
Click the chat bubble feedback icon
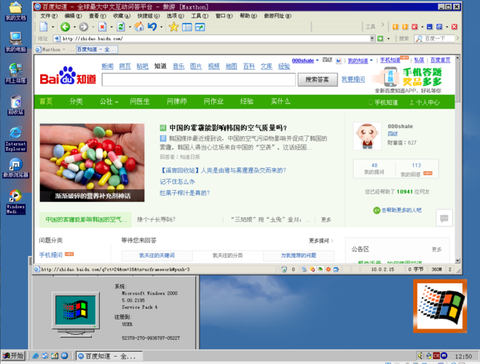[x=444, y=218]
